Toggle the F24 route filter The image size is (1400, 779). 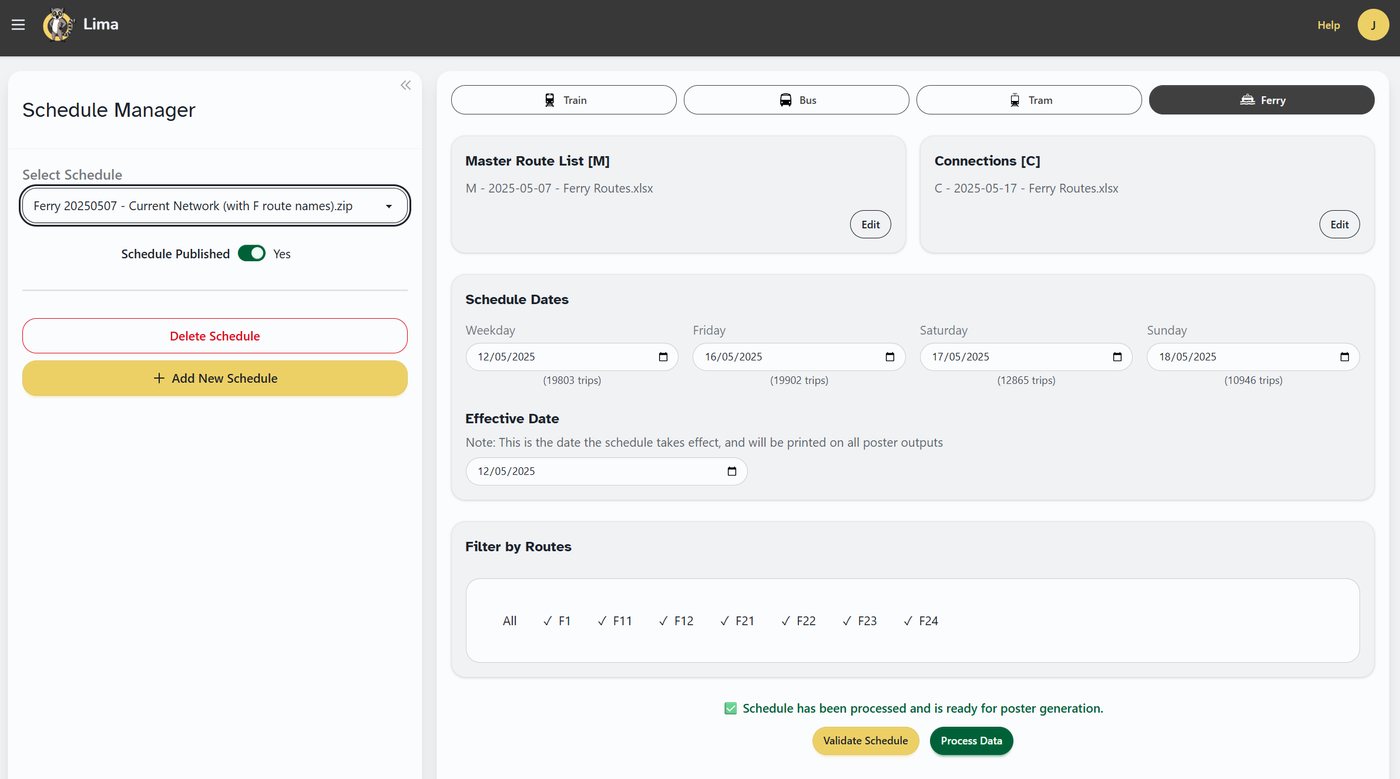tap(920, 621)
